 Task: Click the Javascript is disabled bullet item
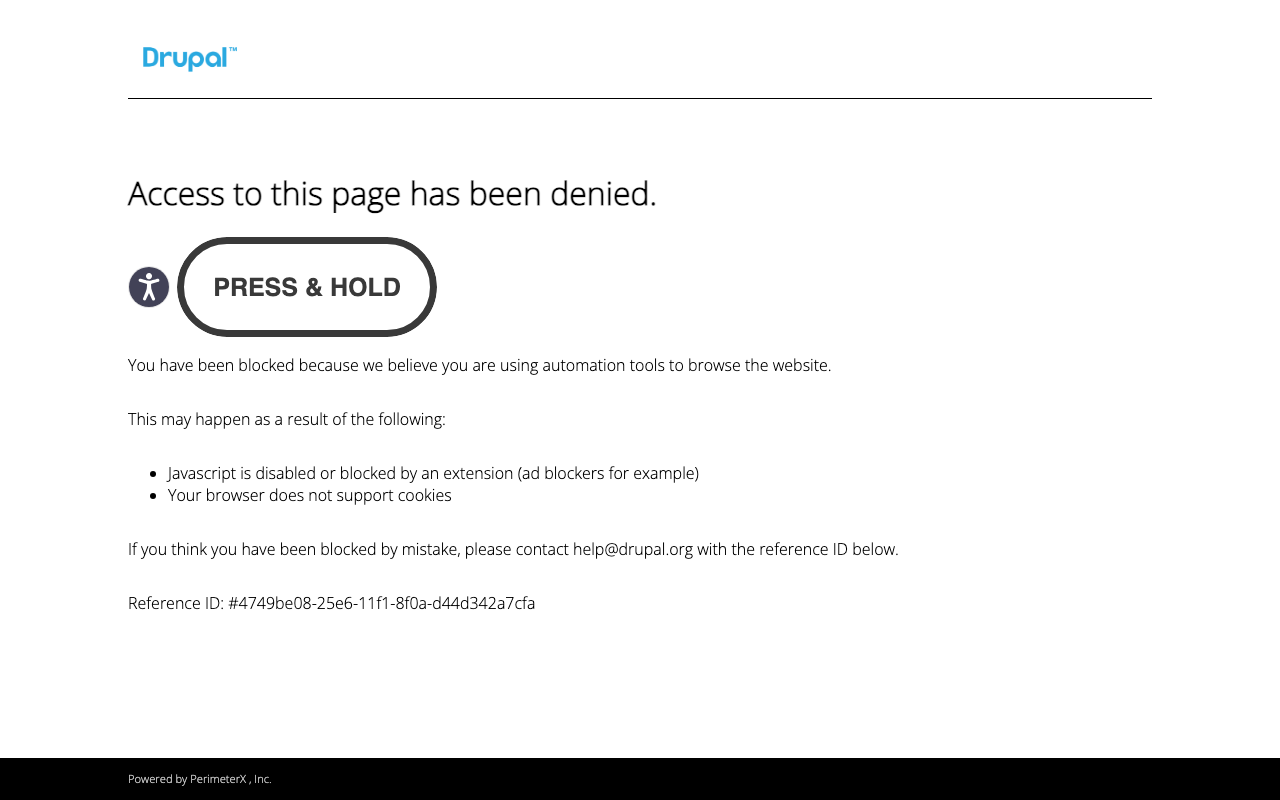pyautogui.click(x=433, y=473)
